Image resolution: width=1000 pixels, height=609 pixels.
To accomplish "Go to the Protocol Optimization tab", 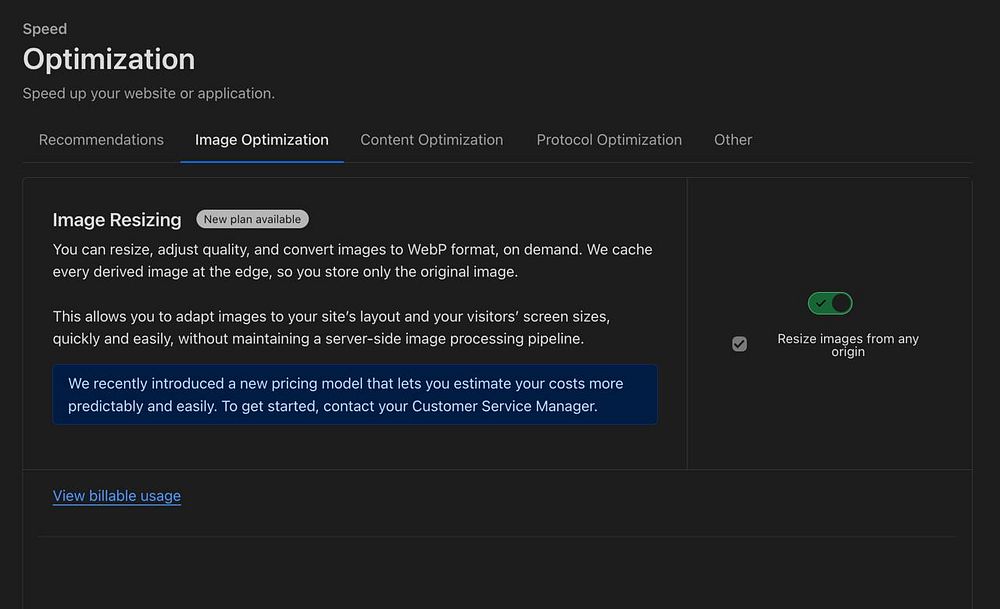I will pyautogui.click(x=609, y=140).
